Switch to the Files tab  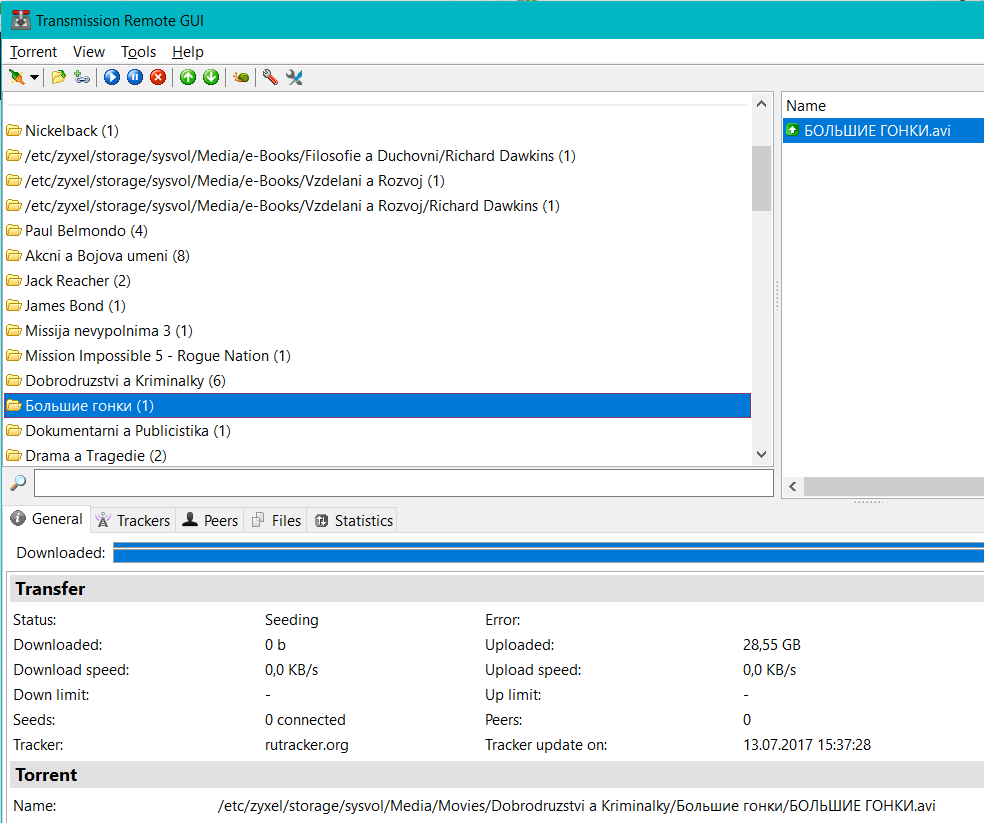point(276,520)
